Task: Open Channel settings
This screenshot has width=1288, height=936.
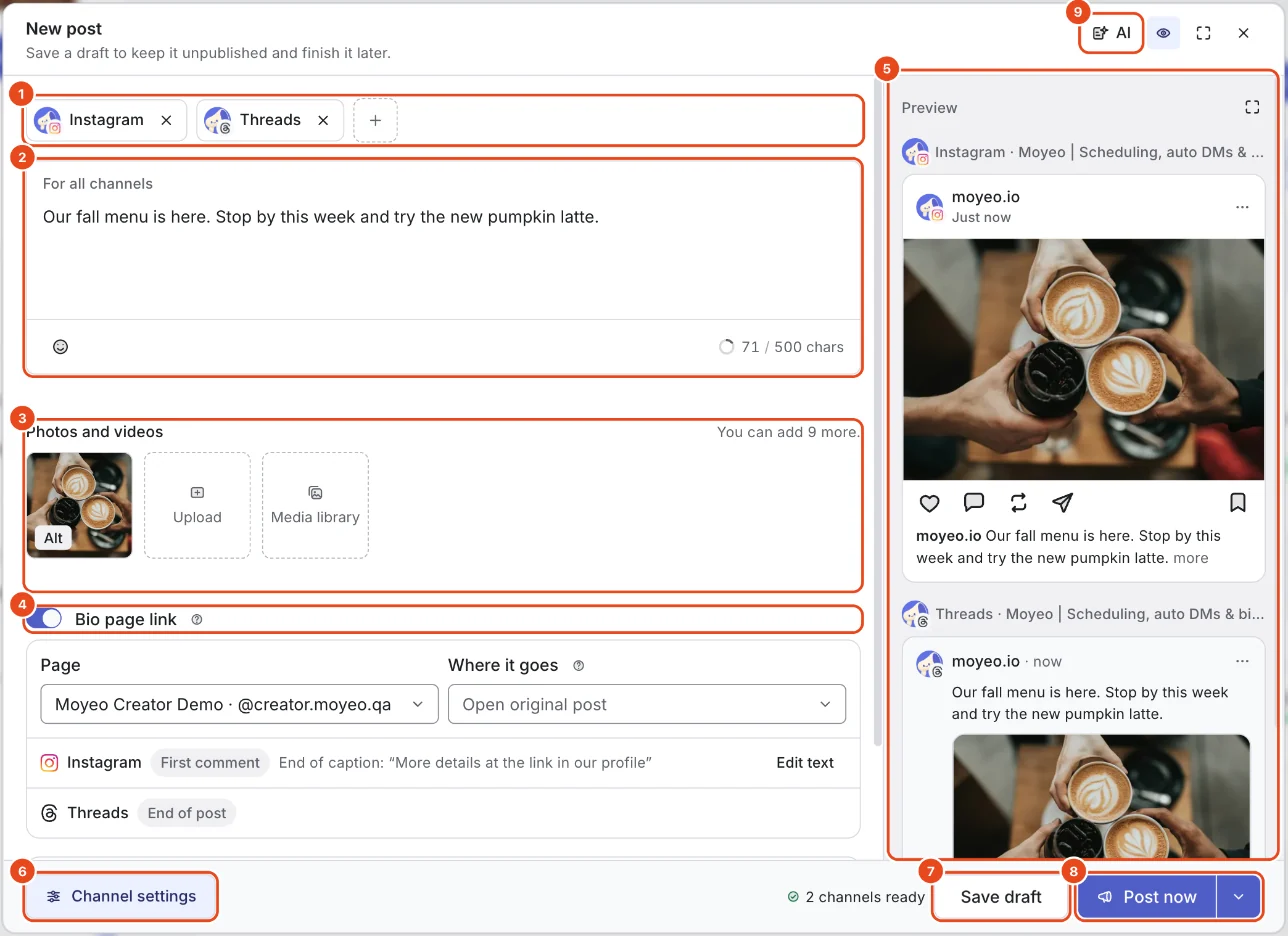Action: tap(121, 896)
